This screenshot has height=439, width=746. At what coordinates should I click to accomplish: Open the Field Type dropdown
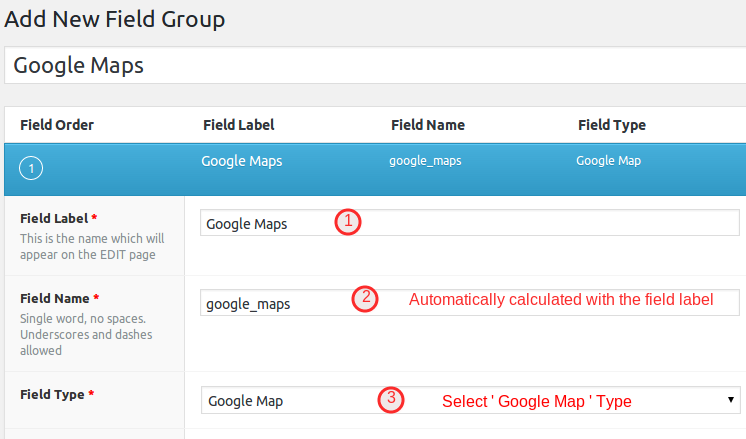[x=471, y=400]
